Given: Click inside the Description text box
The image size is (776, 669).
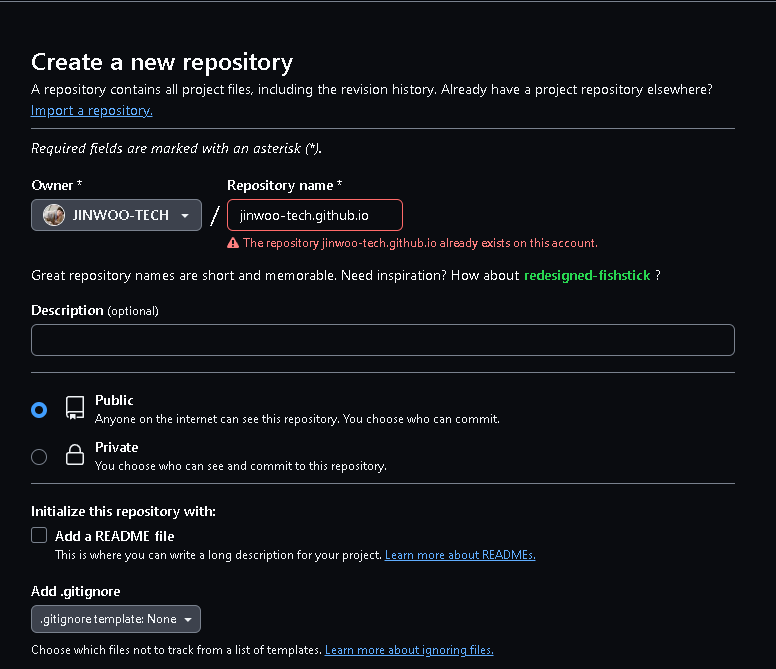Looking at the screenshot, I should [383, 340].
